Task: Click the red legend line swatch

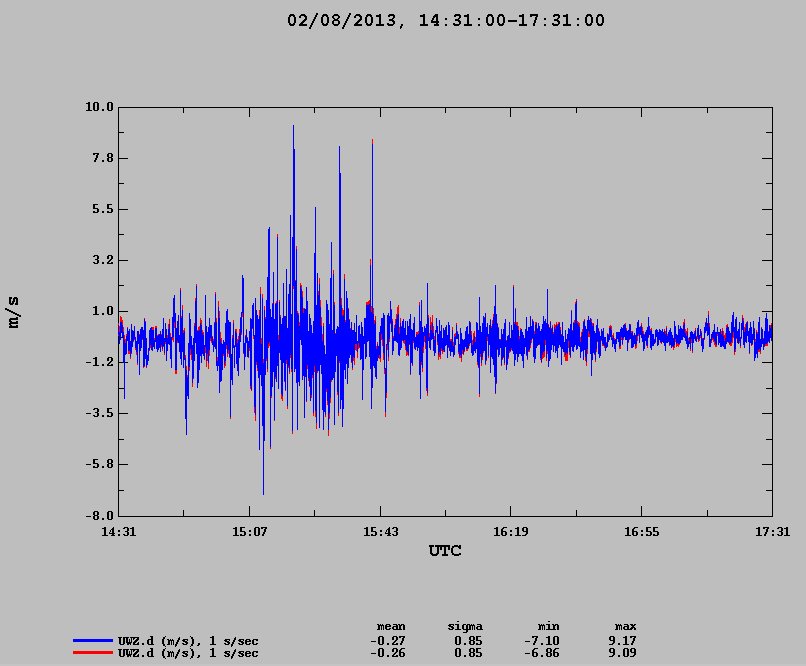Action: pyautogui.click(x=93, y=653)
